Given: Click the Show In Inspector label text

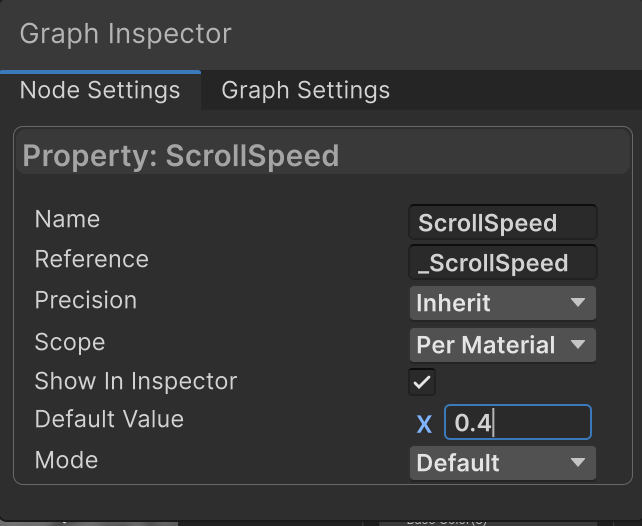Looking at the screenshot, I should (x=135, y=381).
